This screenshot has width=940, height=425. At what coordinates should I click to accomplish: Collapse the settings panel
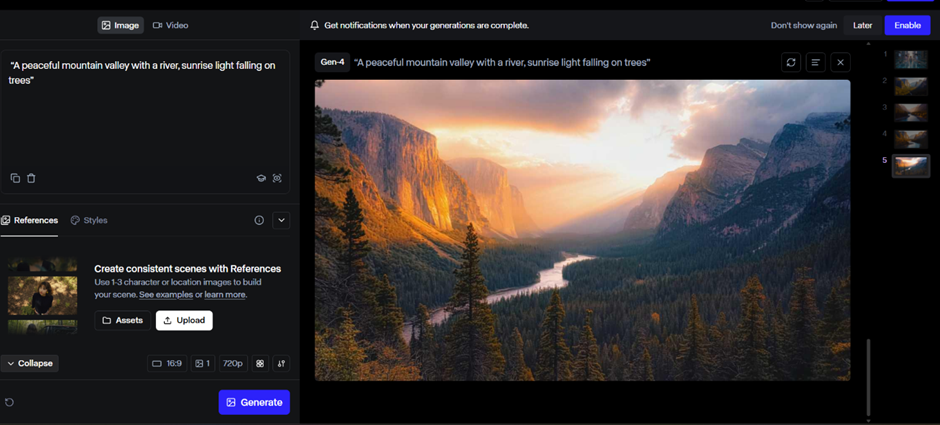(29, 363)
